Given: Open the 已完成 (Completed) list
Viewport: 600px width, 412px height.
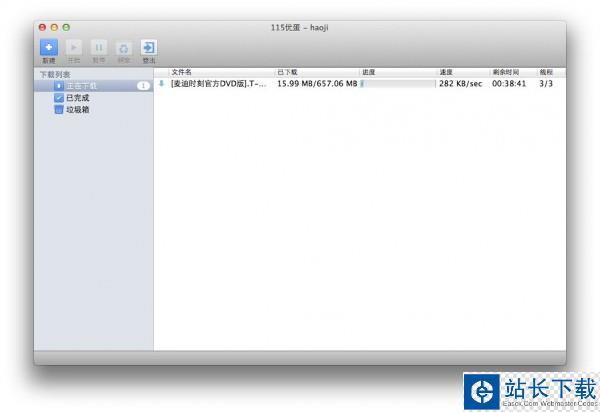Looking at the screenshot, I should (78, 98).
